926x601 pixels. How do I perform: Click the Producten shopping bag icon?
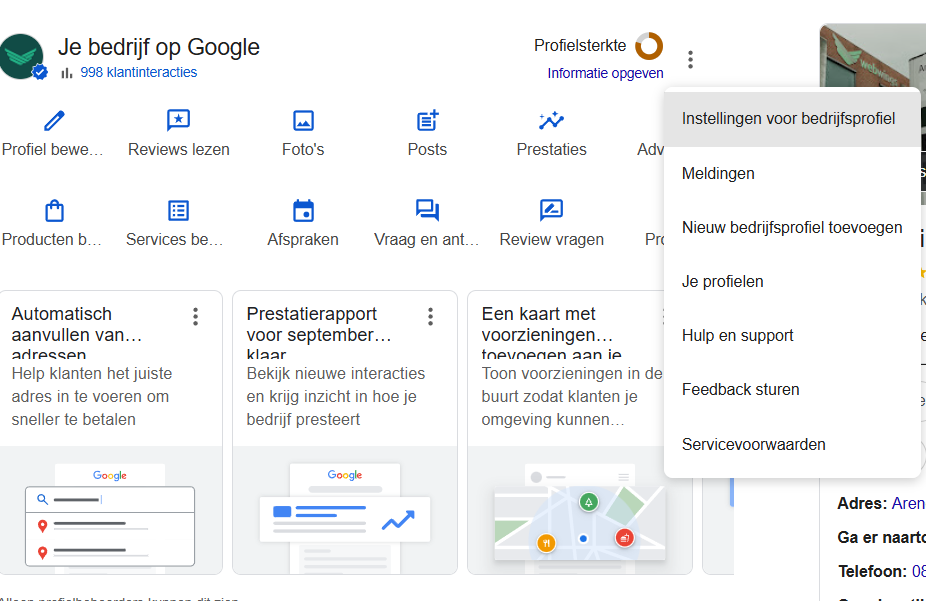pyautogui.click(x=54, y=211)
